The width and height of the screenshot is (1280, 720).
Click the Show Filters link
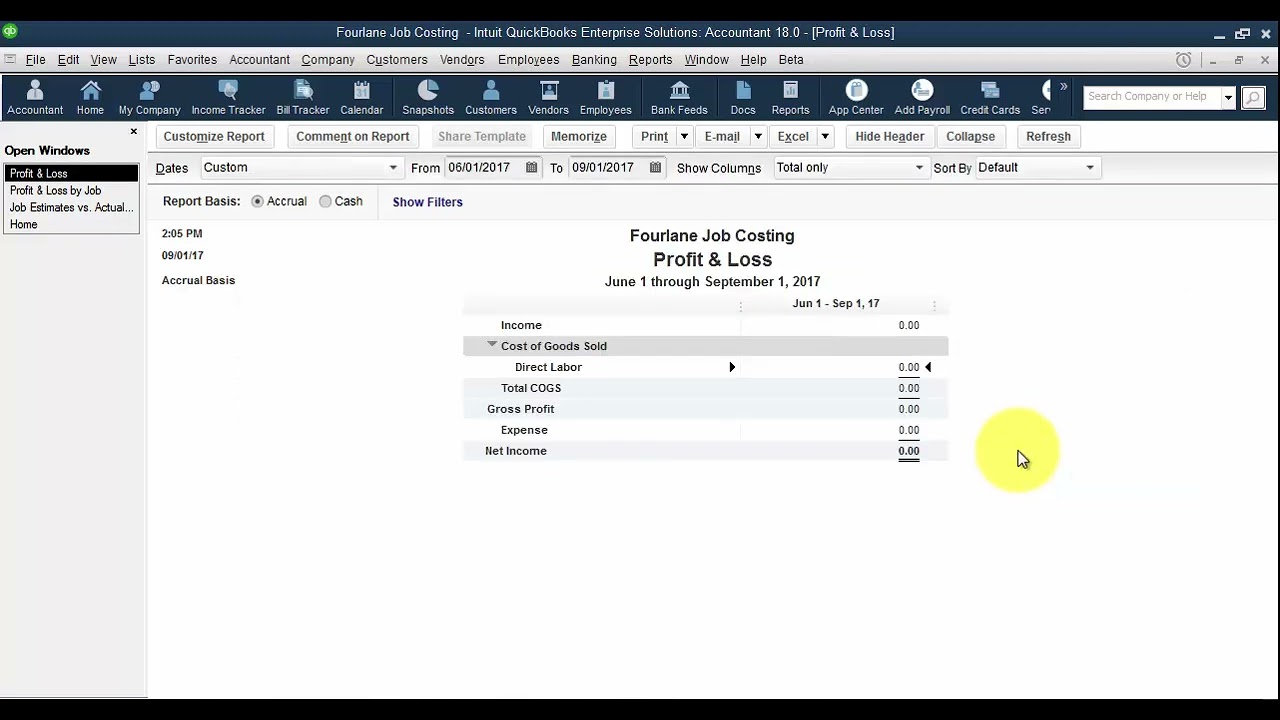[x=428, y=202]
